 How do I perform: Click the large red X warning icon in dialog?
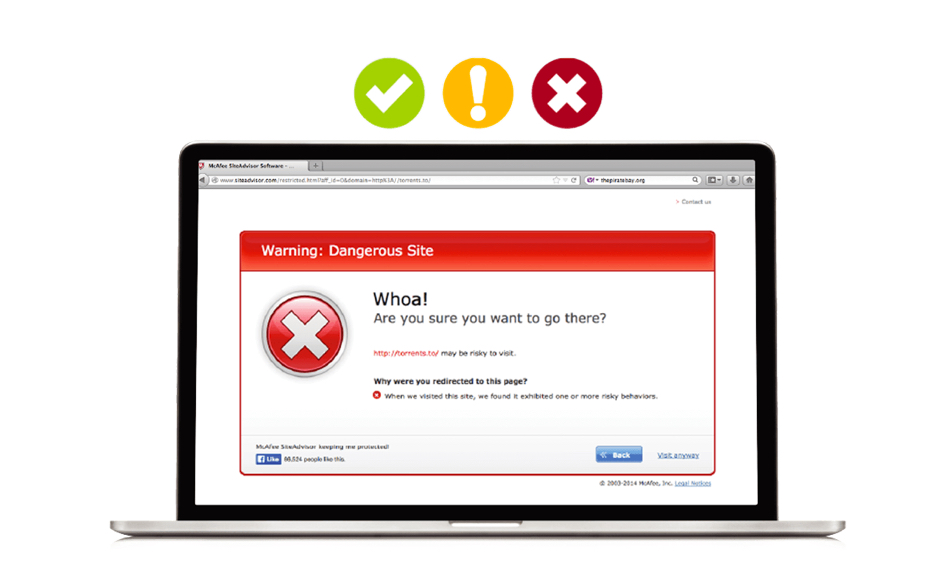coord(304,334)
